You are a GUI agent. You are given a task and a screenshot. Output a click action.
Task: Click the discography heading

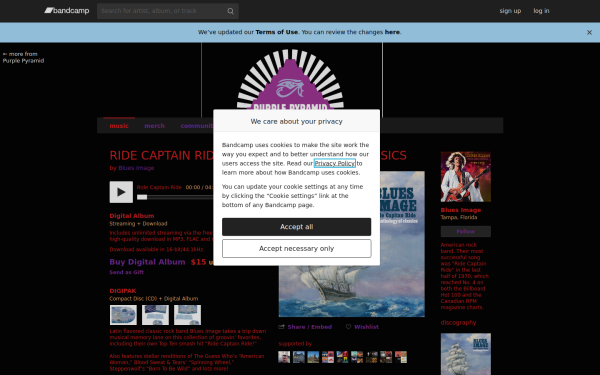pos(458,323)
